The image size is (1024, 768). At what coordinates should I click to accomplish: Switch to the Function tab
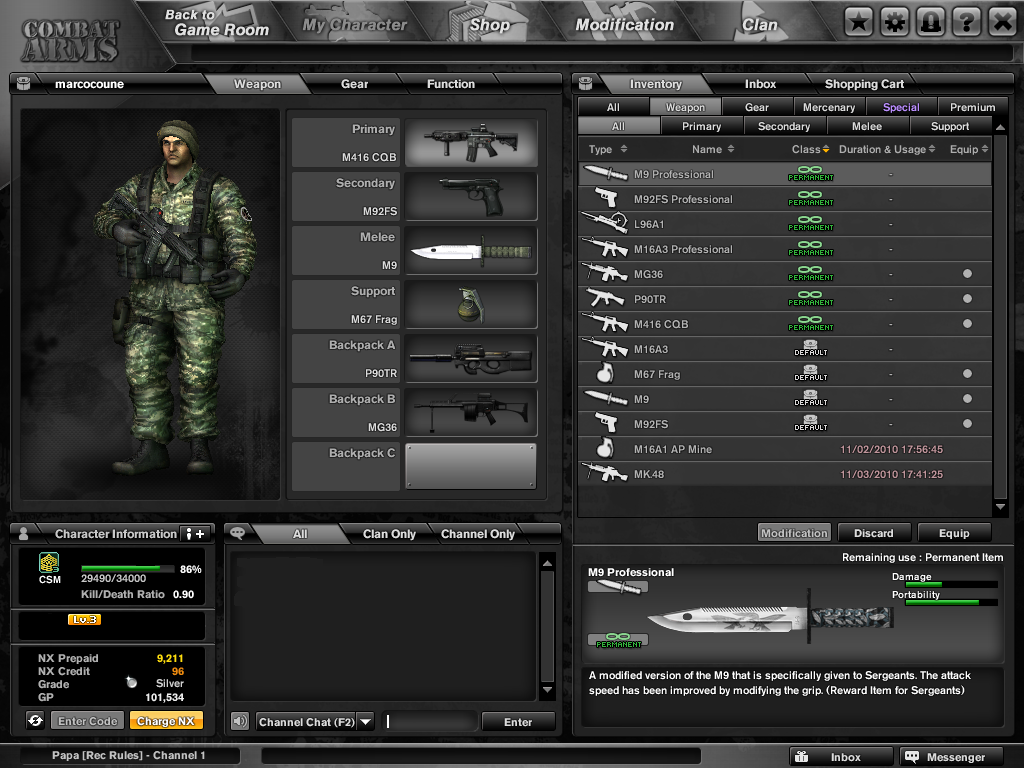(x=451, y=84)
